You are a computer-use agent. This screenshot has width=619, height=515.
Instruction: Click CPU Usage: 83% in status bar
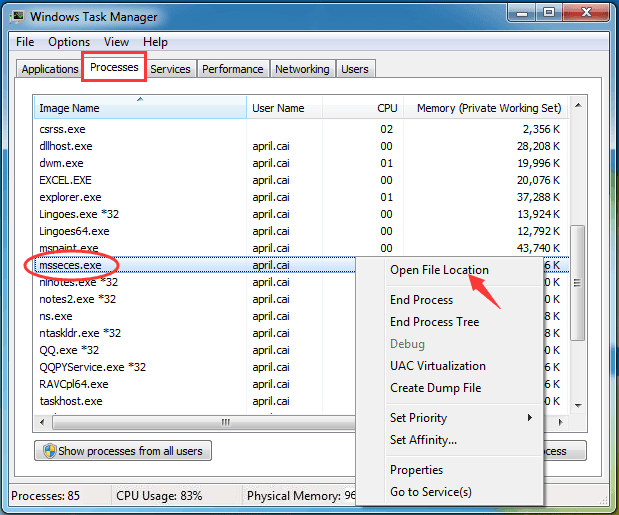coord(159,496)
